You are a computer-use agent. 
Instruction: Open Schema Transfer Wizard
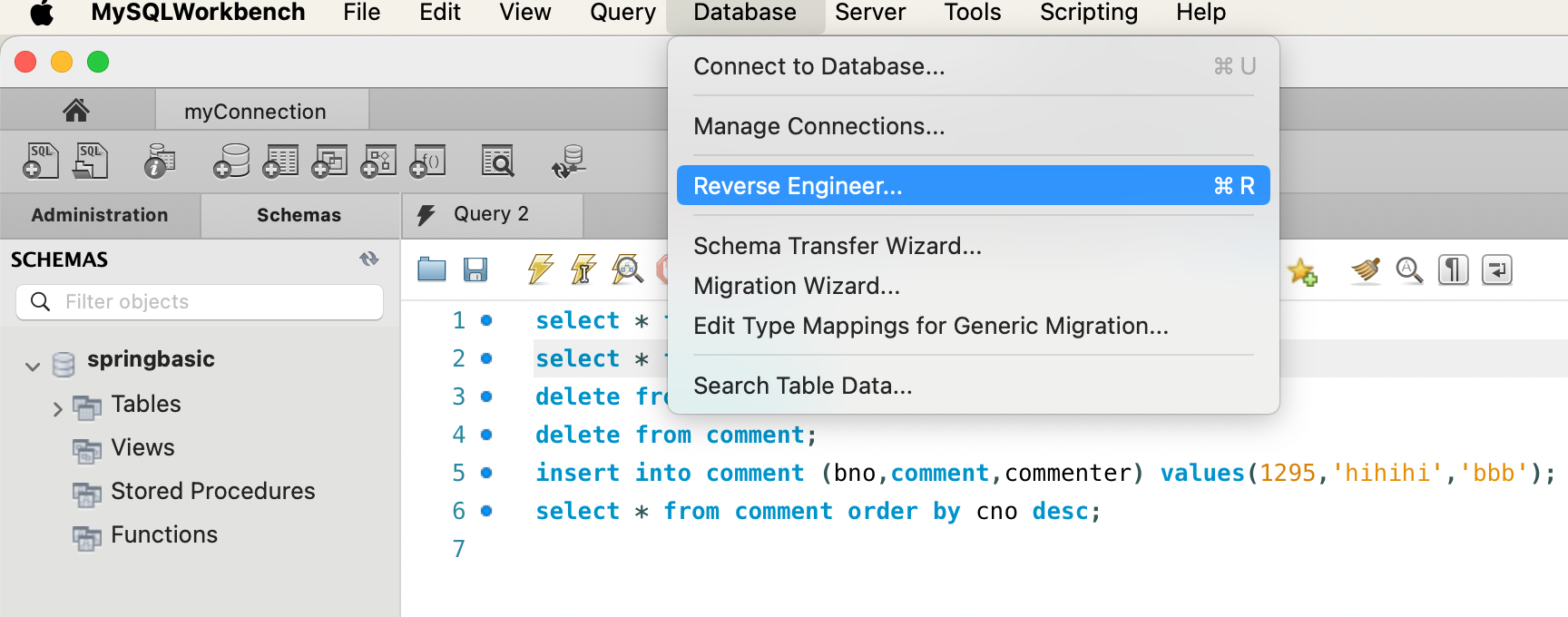tap(974, 246)
